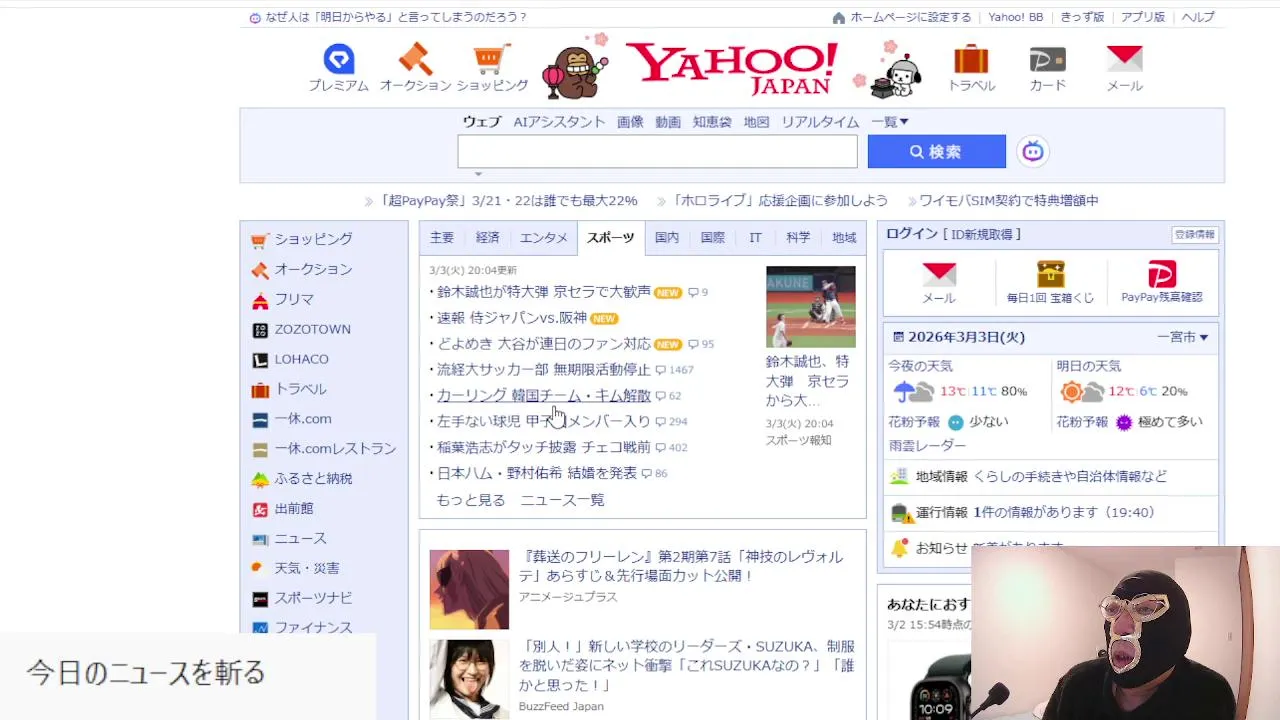Open the Shopping cart icon in header

pyautogui.click(x=491, y=59)
